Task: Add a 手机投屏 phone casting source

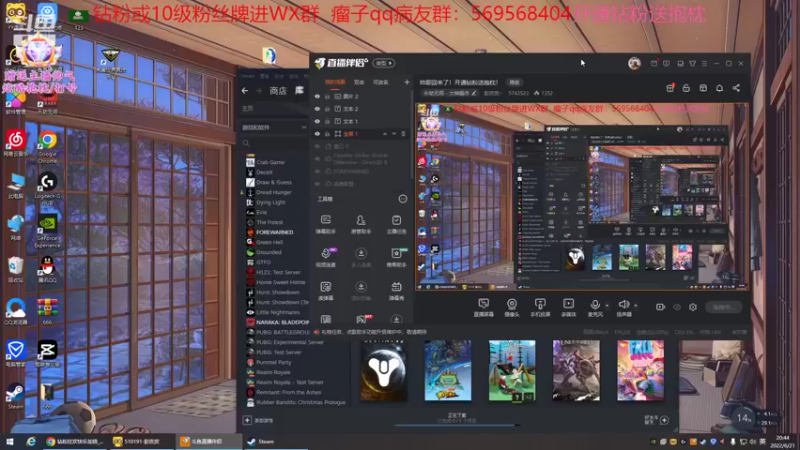Action: pos(540,308)
